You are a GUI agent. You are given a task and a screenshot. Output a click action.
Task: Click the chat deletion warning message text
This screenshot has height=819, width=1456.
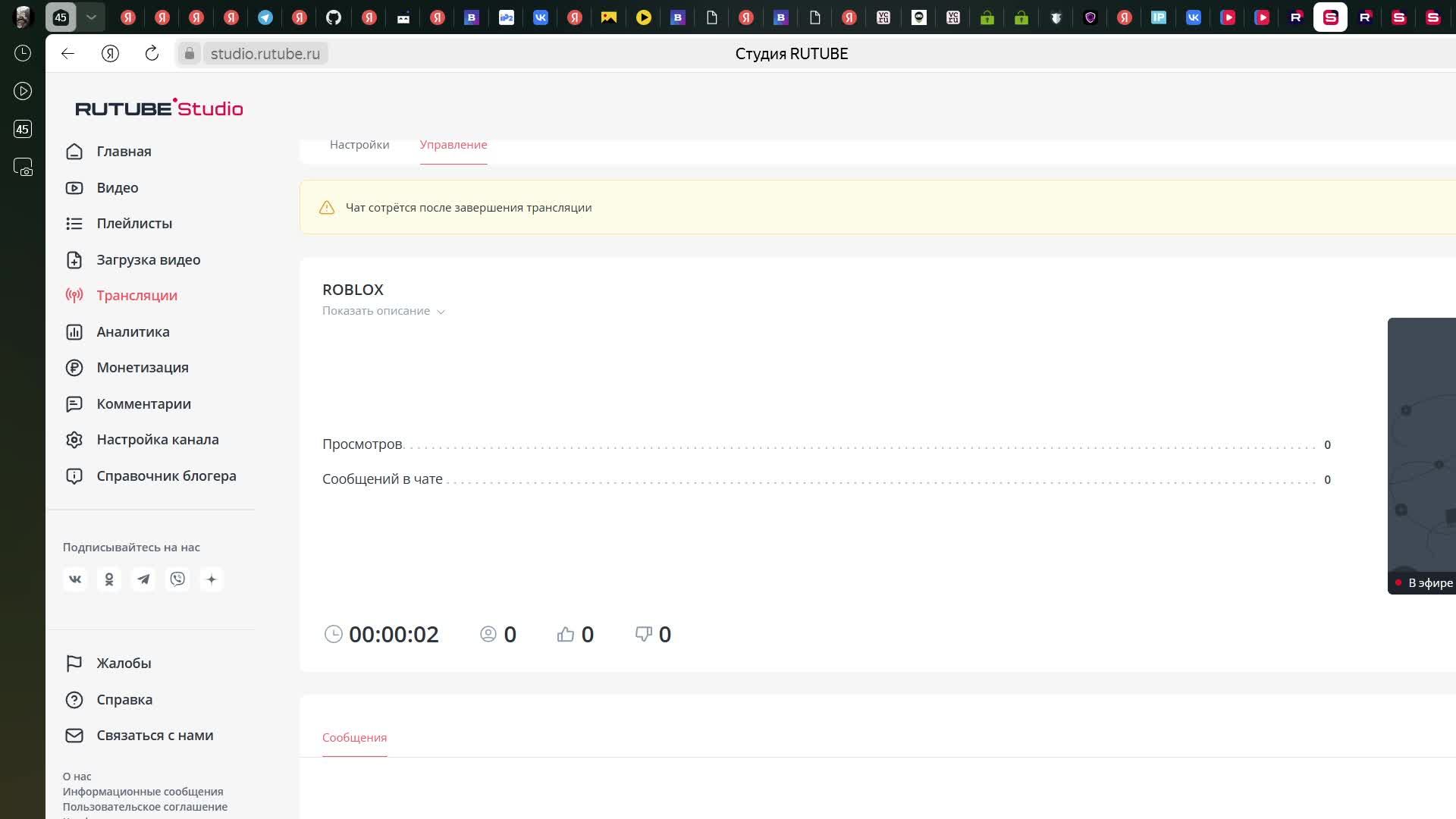tap(469, 208)
